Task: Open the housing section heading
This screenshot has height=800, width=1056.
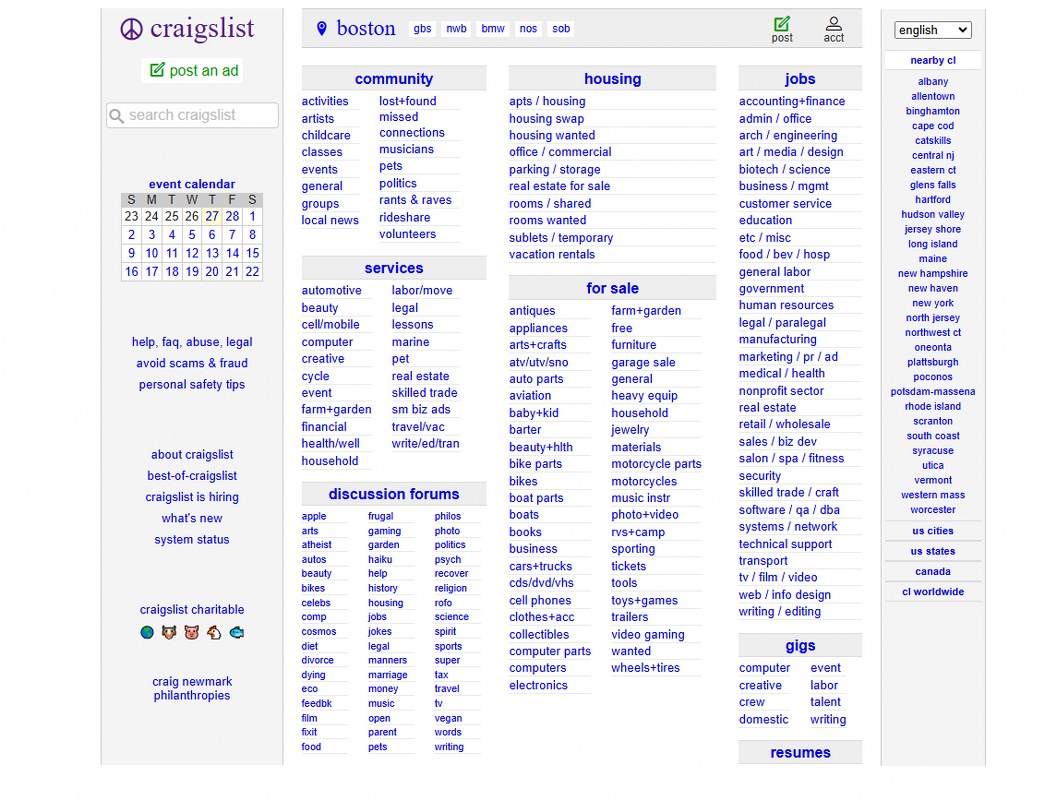Action: (612, 79)
